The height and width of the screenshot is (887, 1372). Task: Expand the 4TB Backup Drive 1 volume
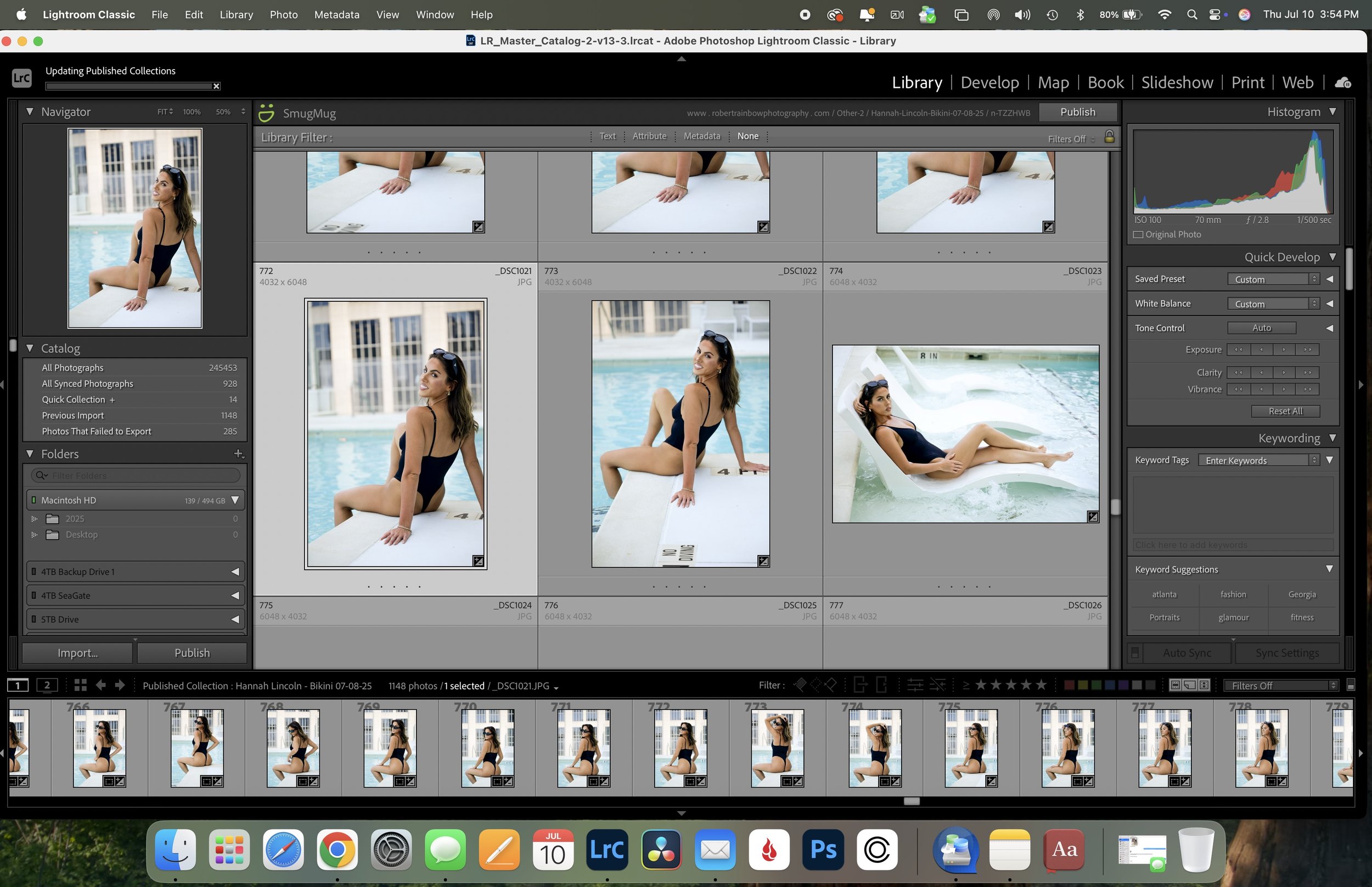(x=235, y=571)
